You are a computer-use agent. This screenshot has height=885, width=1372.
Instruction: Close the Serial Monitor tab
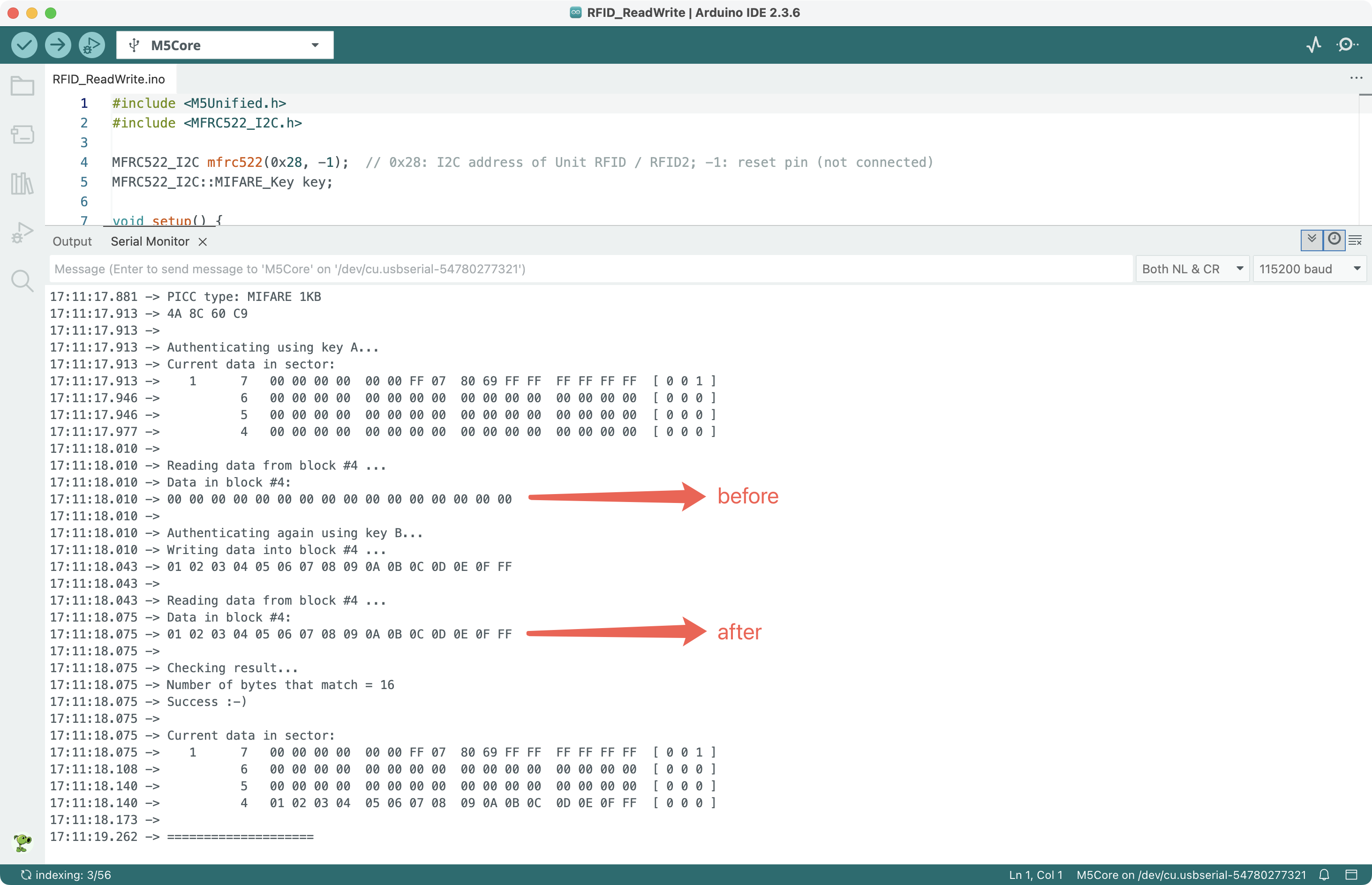[x=202, y=242]
